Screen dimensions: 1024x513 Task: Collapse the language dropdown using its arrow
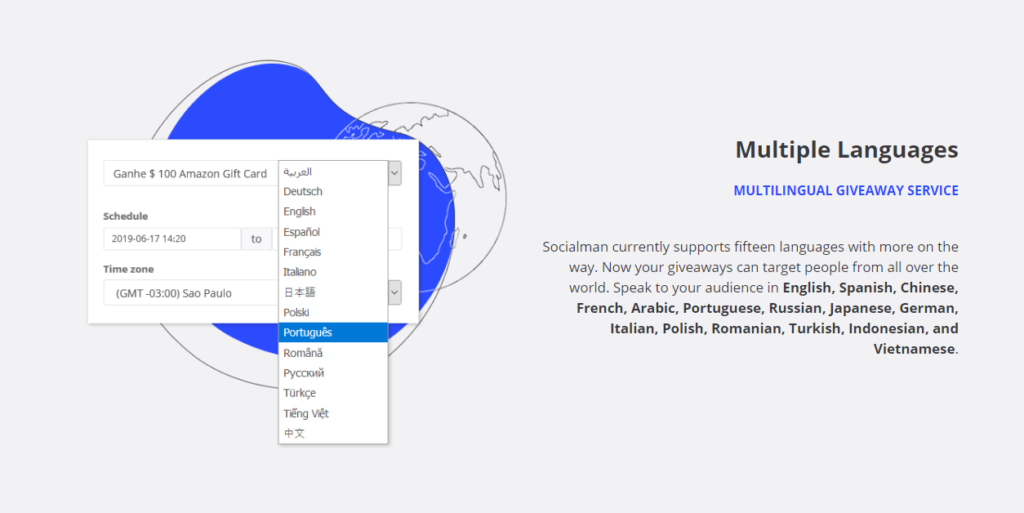click(x=394, y=173)
